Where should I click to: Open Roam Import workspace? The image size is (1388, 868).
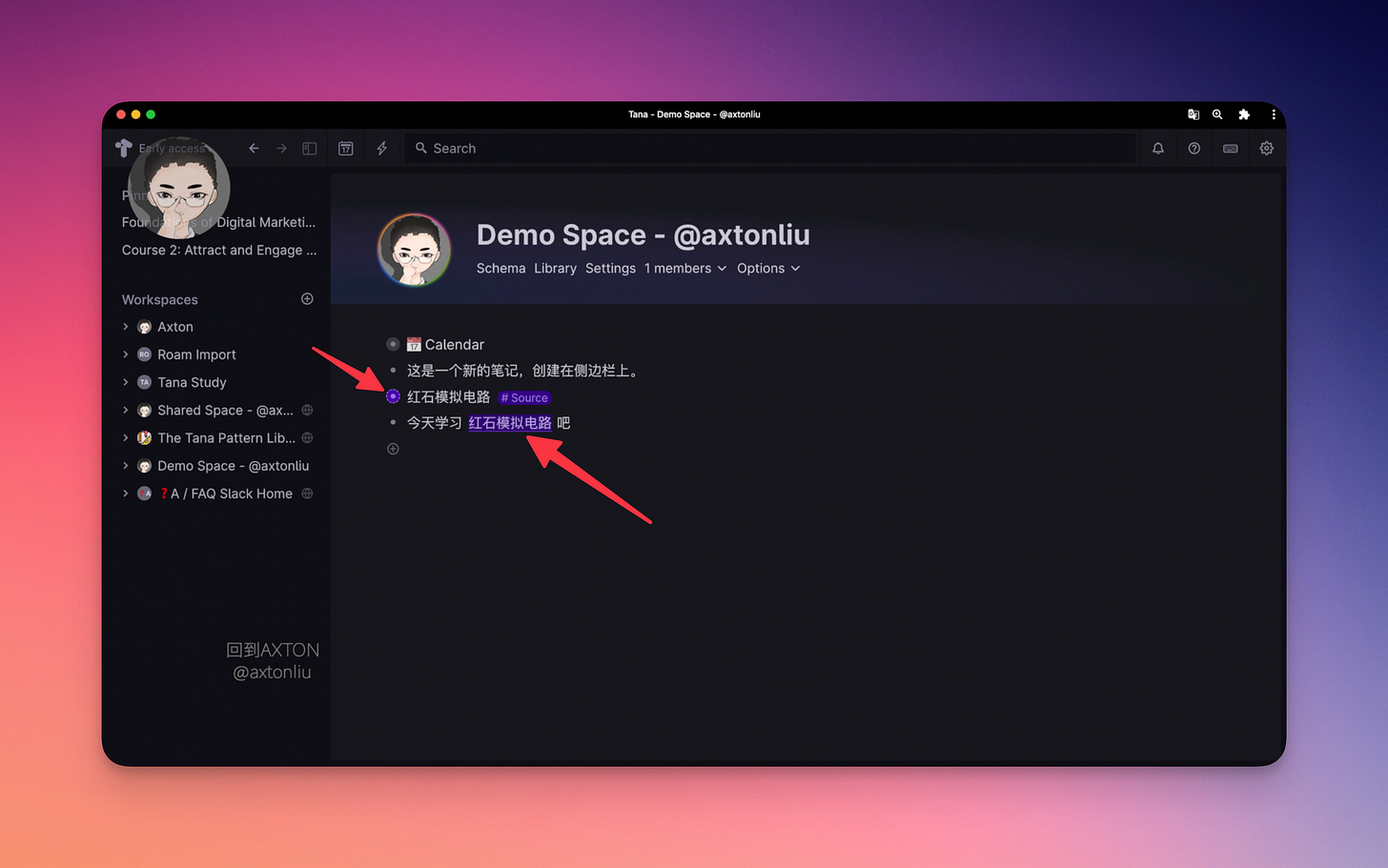[x=196, y=354]
